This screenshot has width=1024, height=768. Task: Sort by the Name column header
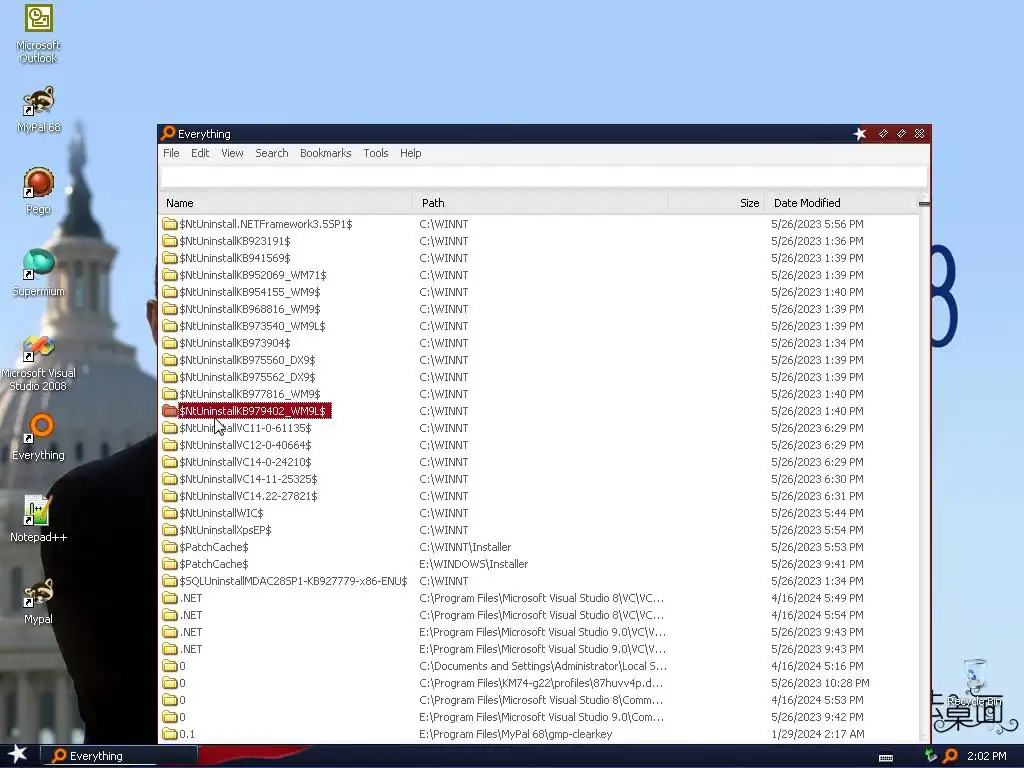click(x=285, y=203)
